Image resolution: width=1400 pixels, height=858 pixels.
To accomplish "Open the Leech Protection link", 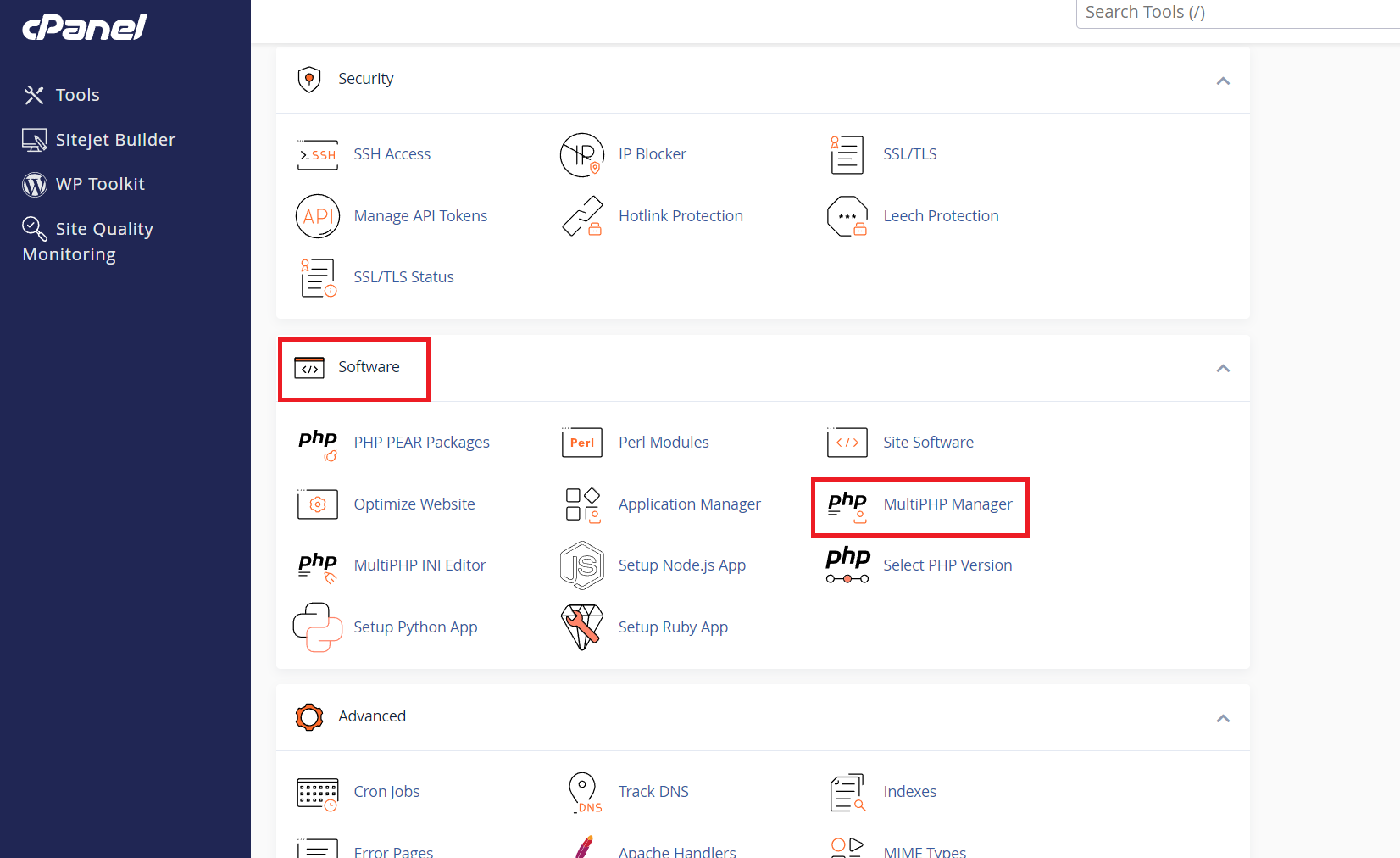I will tap(941, 216).
